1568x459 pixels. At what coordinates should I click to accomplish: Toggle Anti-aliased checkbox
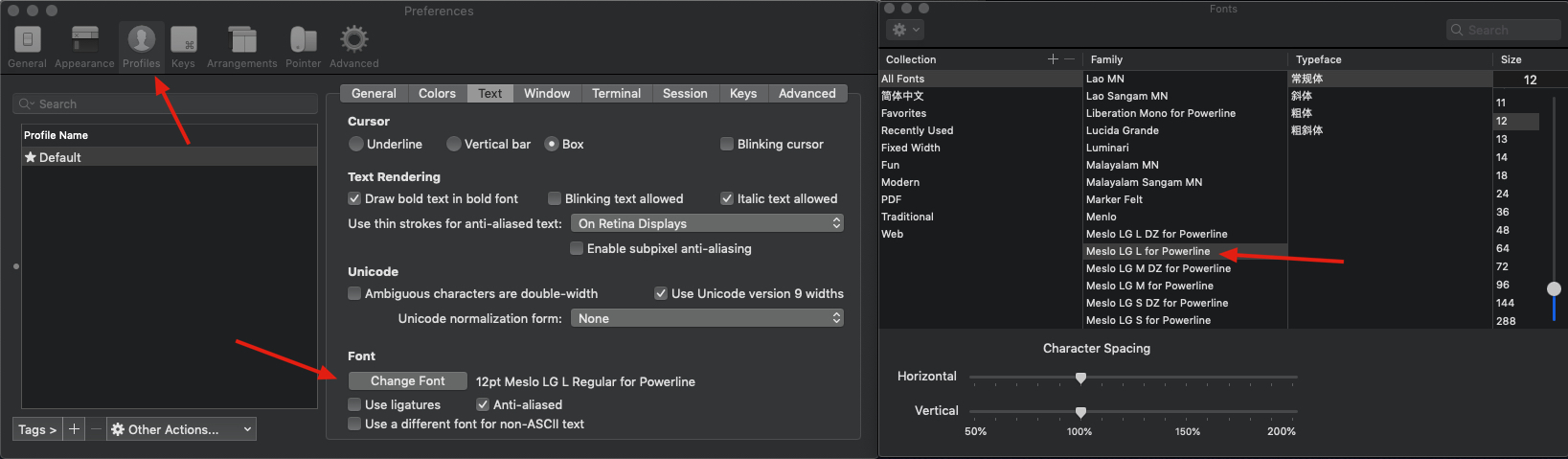(483, 404)
